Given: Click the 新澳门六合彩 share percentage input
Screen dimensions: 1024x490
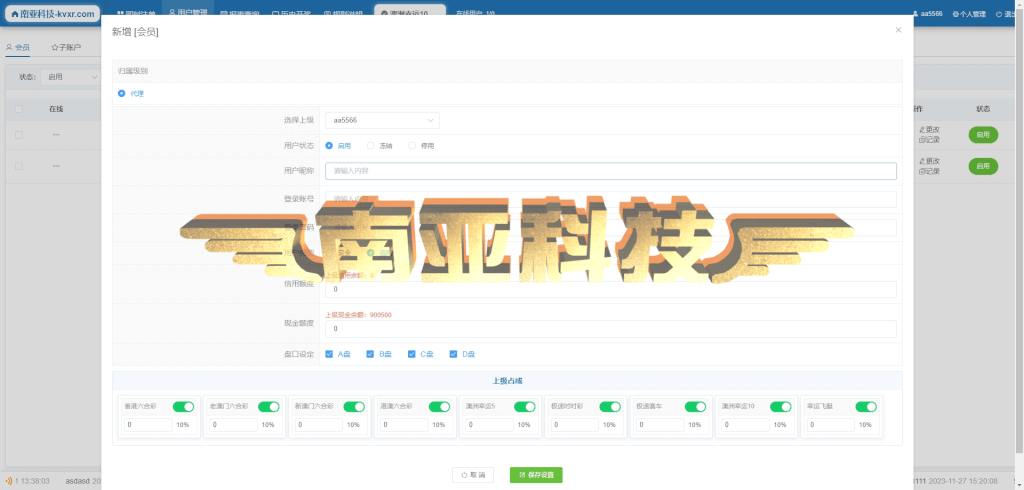Looking at the screenshot, I should tap(319, 425).
